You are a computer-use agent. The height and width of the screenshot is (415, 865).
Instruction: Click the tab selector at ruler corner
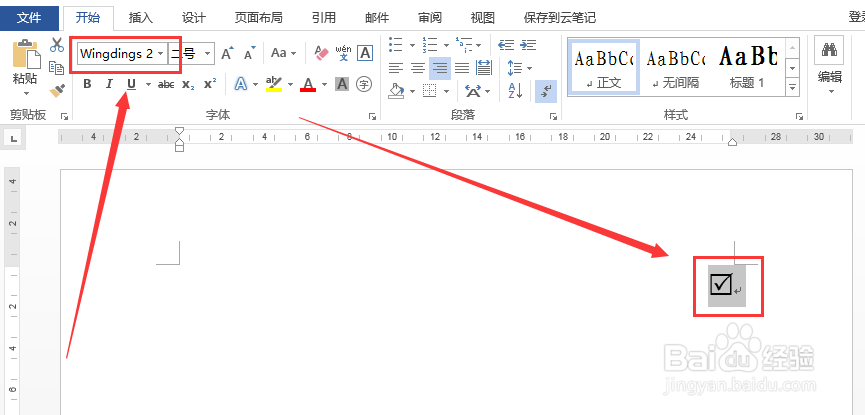coord(14,138)
